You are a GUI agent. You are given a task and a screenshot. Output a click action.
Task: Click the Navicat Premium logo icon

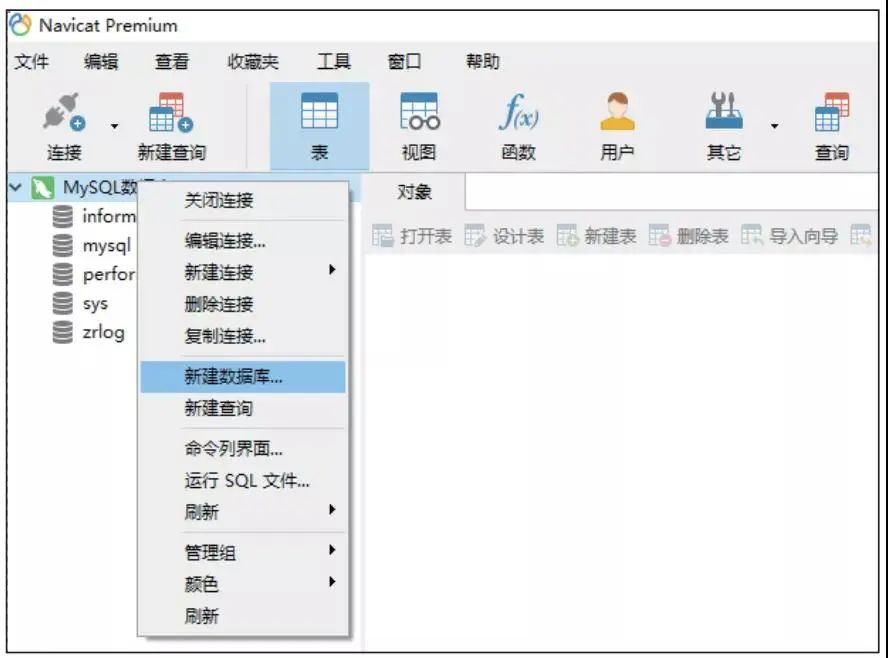pyautogui.click(x=20, y=25)
